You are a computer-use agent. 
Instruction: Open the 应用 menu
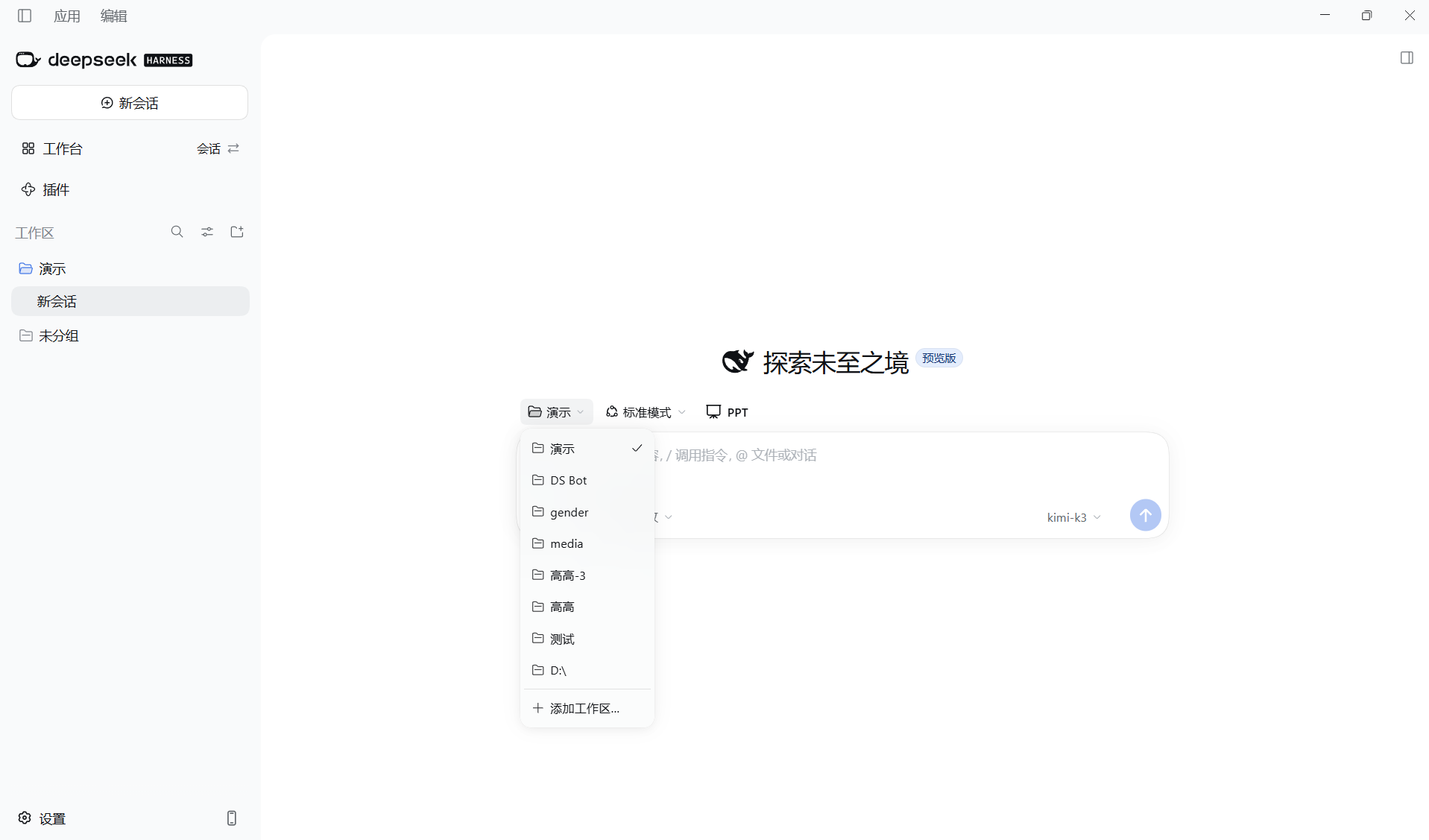tap(67, 16)
